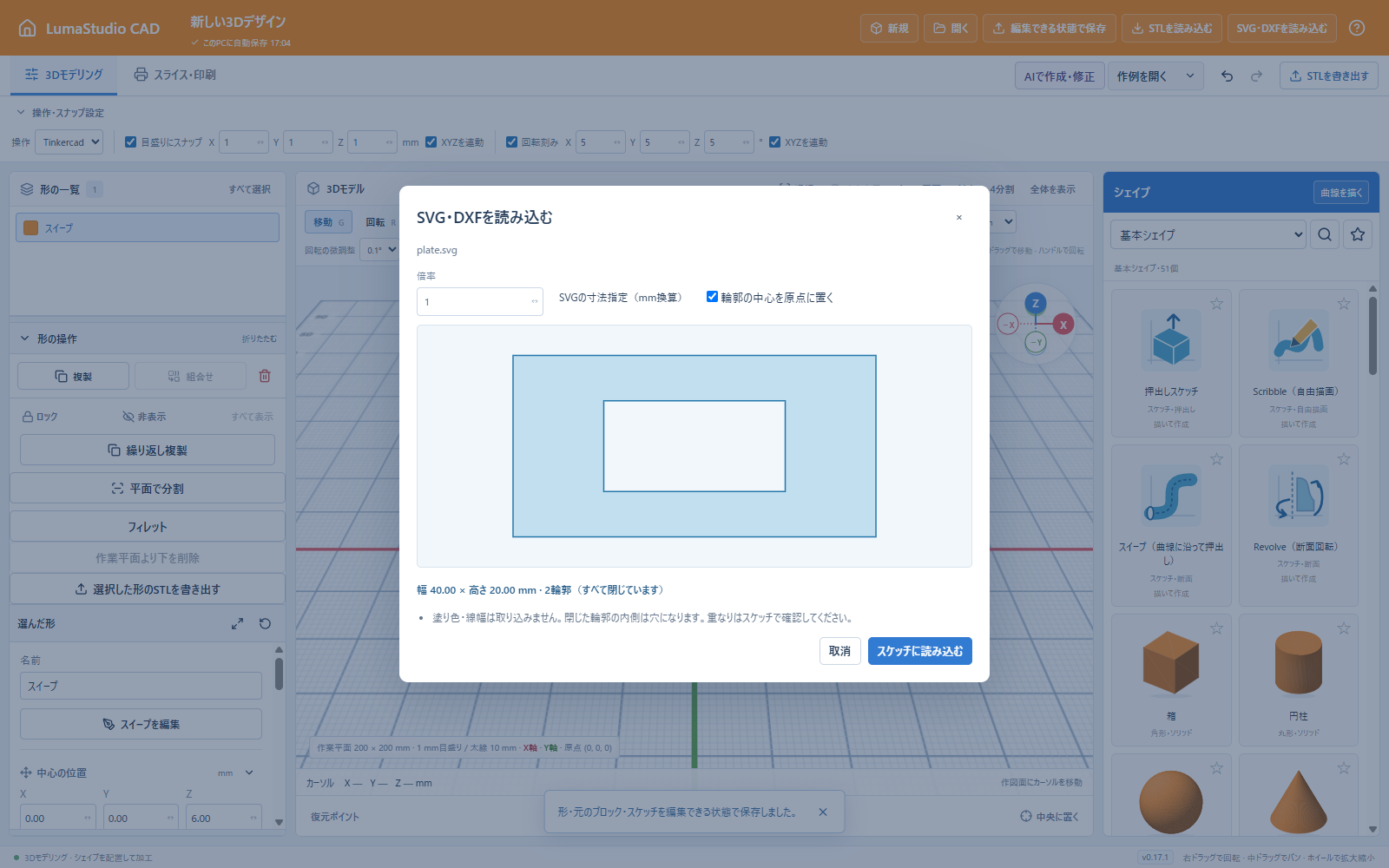Open the help question mark icon
The image size is (1389, 868).
(1357, 28)
